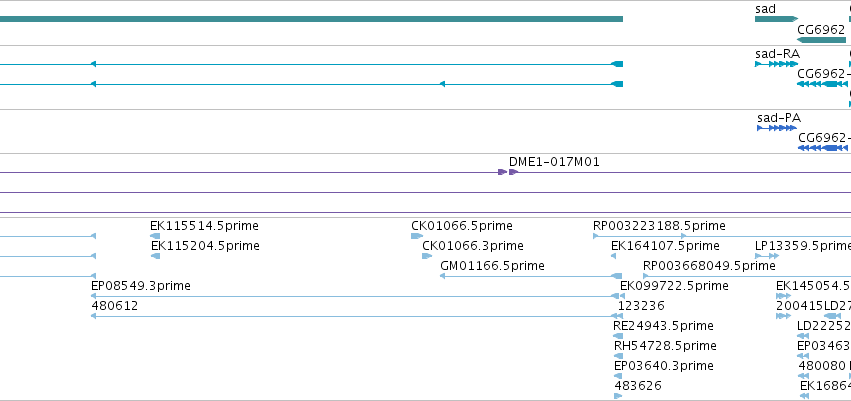
Task: Click the EK115204.5prime EST glyph
Action: 155,256
